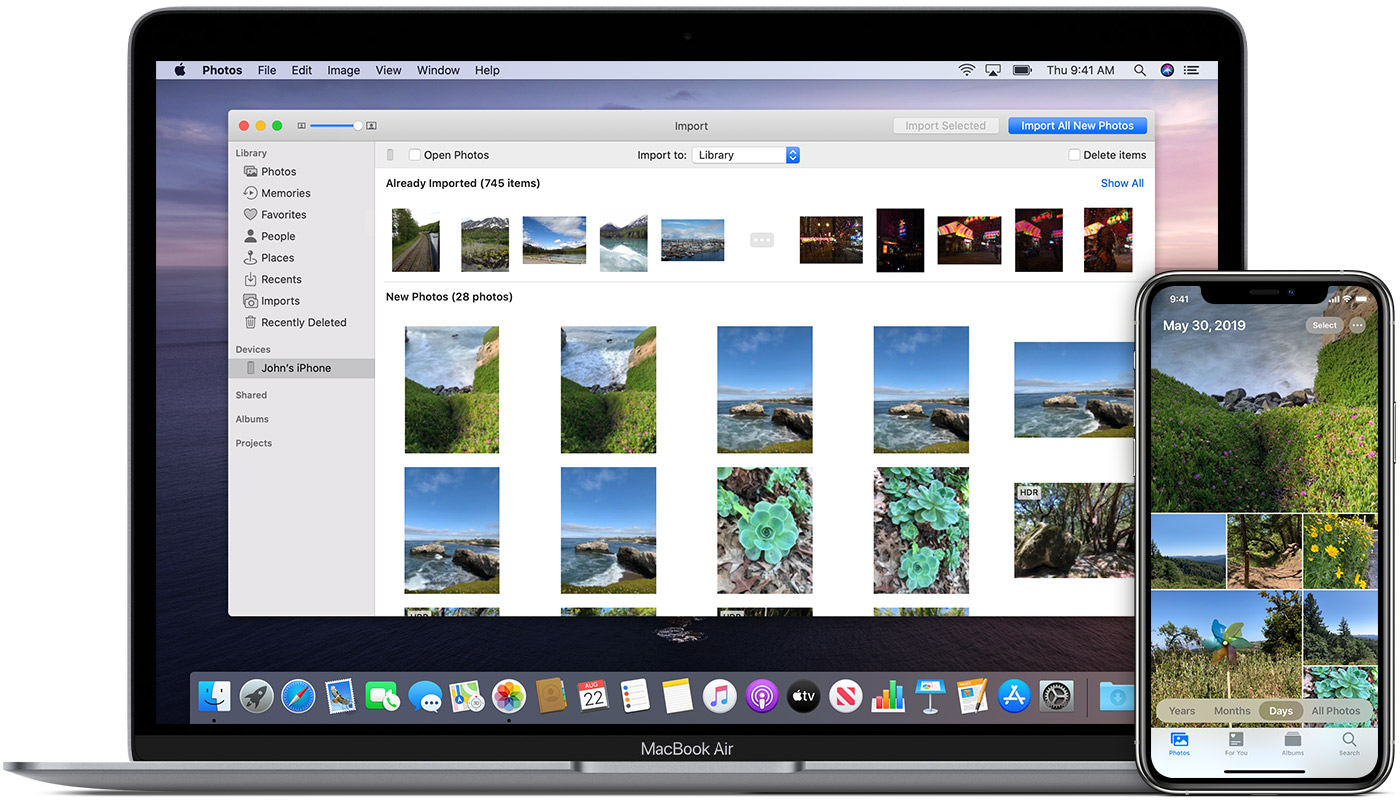The image size is (1400, 808).
Task: Select John's iPhone under Devices
Action: (297, 367)
